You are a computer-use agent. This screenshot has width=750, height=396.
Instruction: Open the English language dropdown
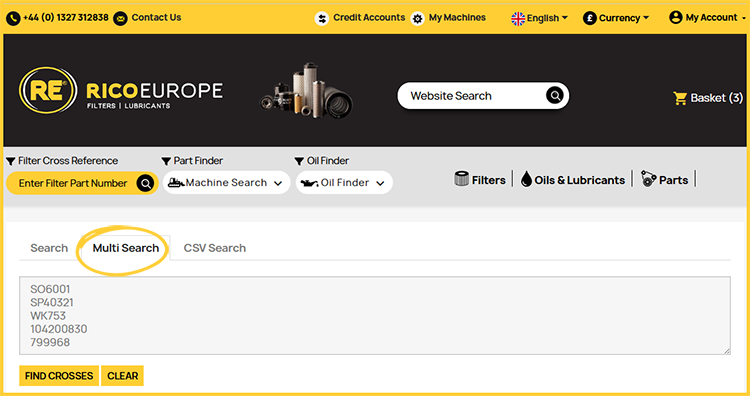point(540,18)
